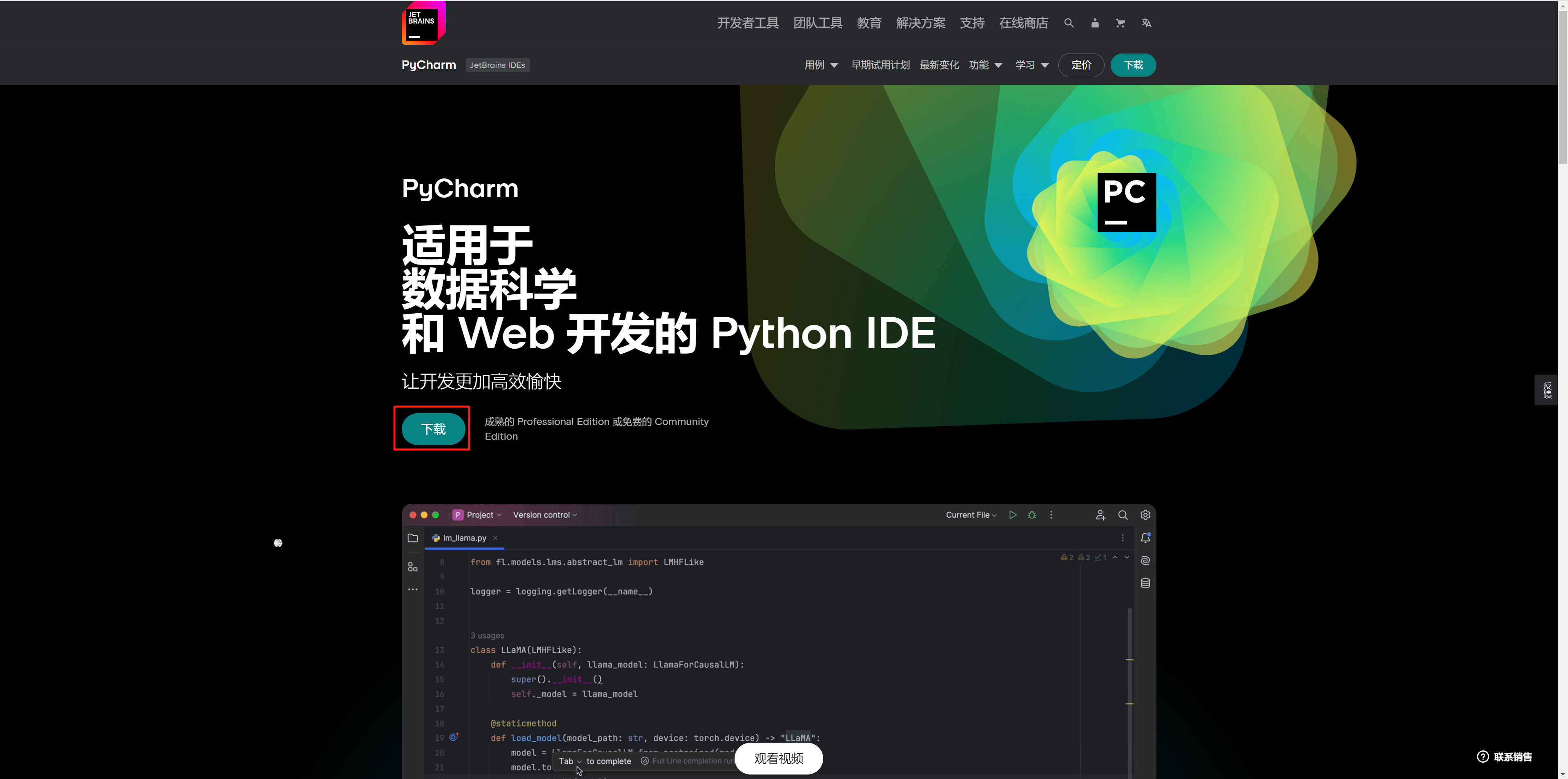Click the IDE editor vertical scrollbar
This screenshot has height=779, width=1568.
[1130, 692]
